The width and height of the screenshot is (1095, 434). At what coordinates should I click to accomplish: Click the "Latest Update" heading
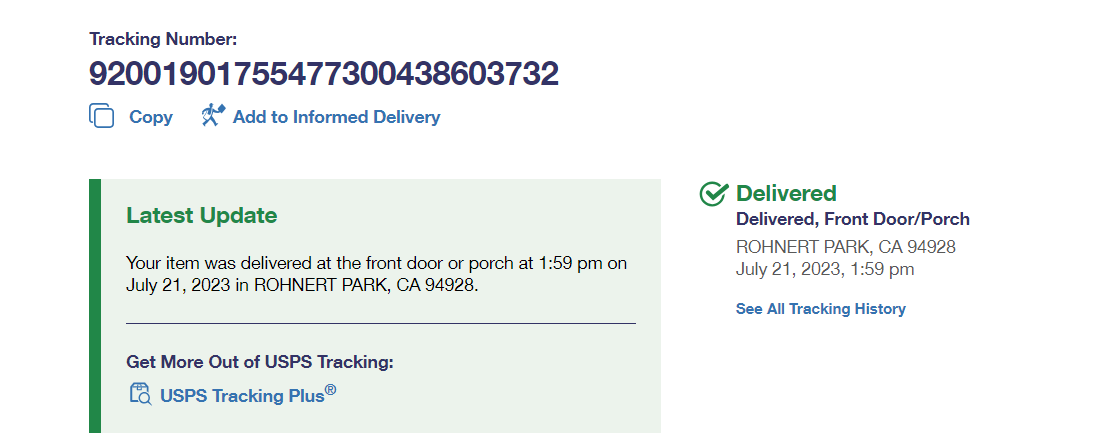click(x=201, y=215)
